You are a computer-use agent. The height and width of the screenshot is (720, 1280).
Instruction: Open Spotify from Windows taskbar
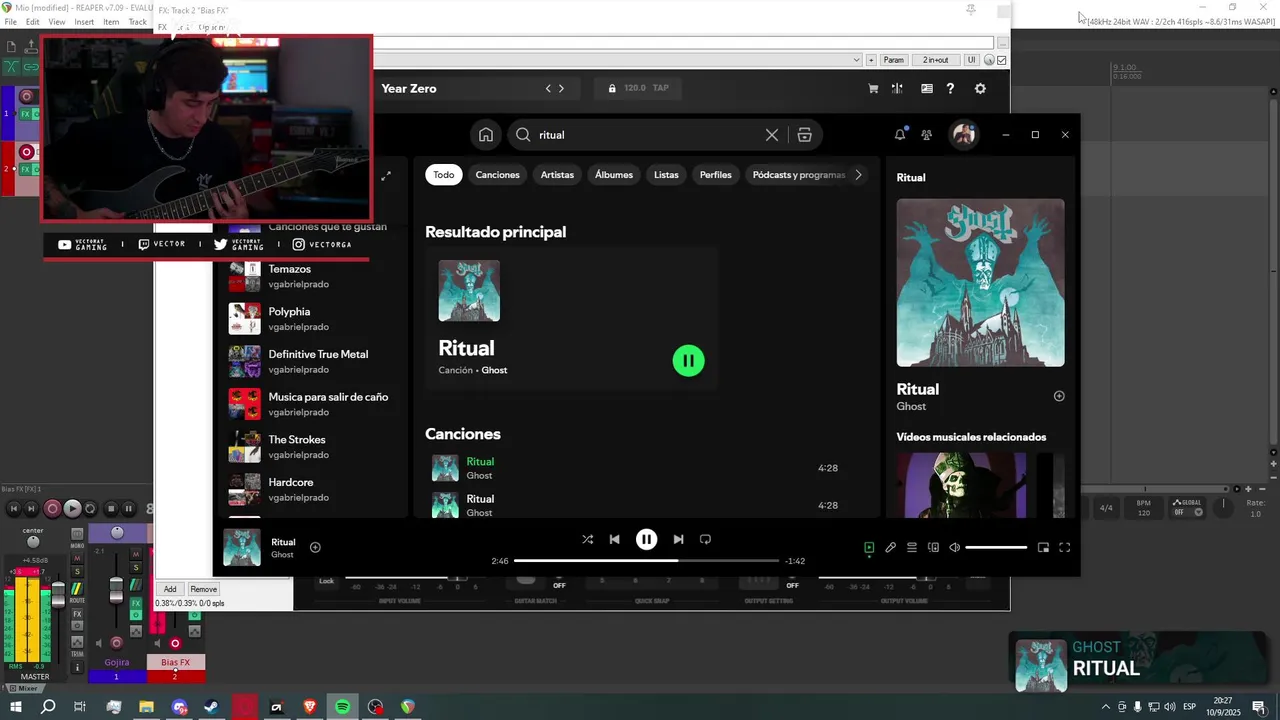tap(342, 707)
